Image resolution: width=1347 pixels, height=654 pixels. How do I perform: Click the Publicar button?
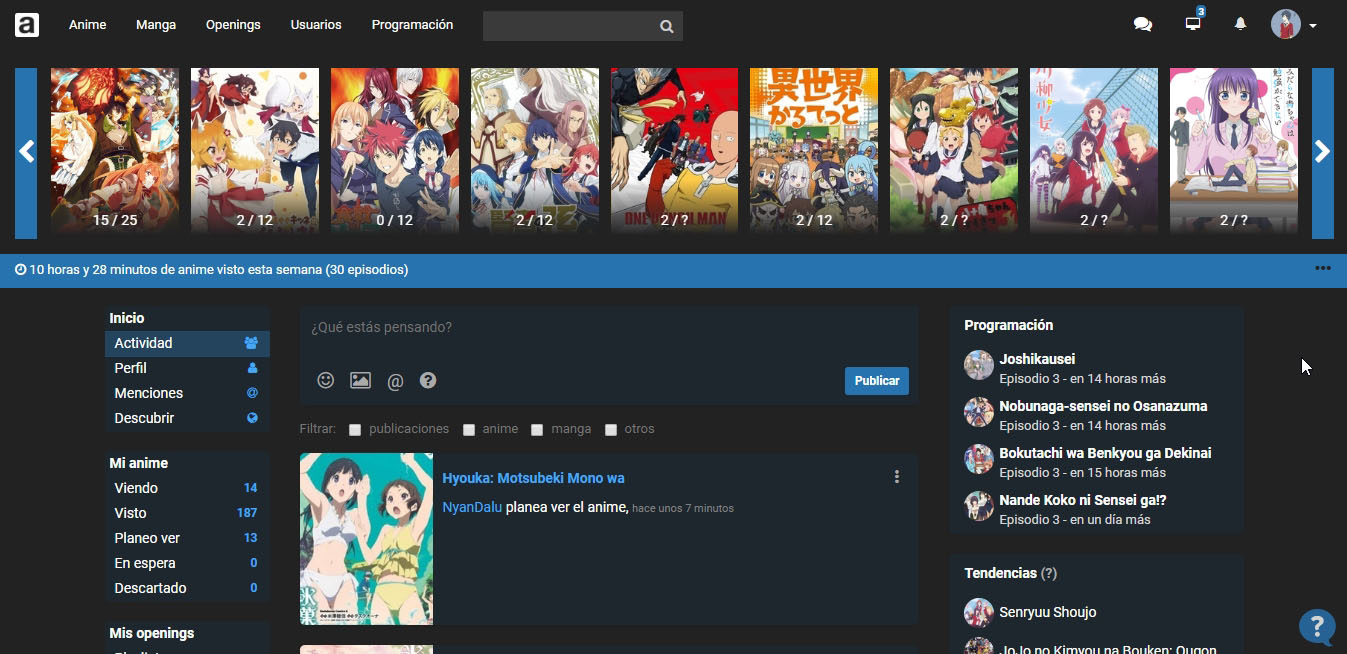(877, 381)
